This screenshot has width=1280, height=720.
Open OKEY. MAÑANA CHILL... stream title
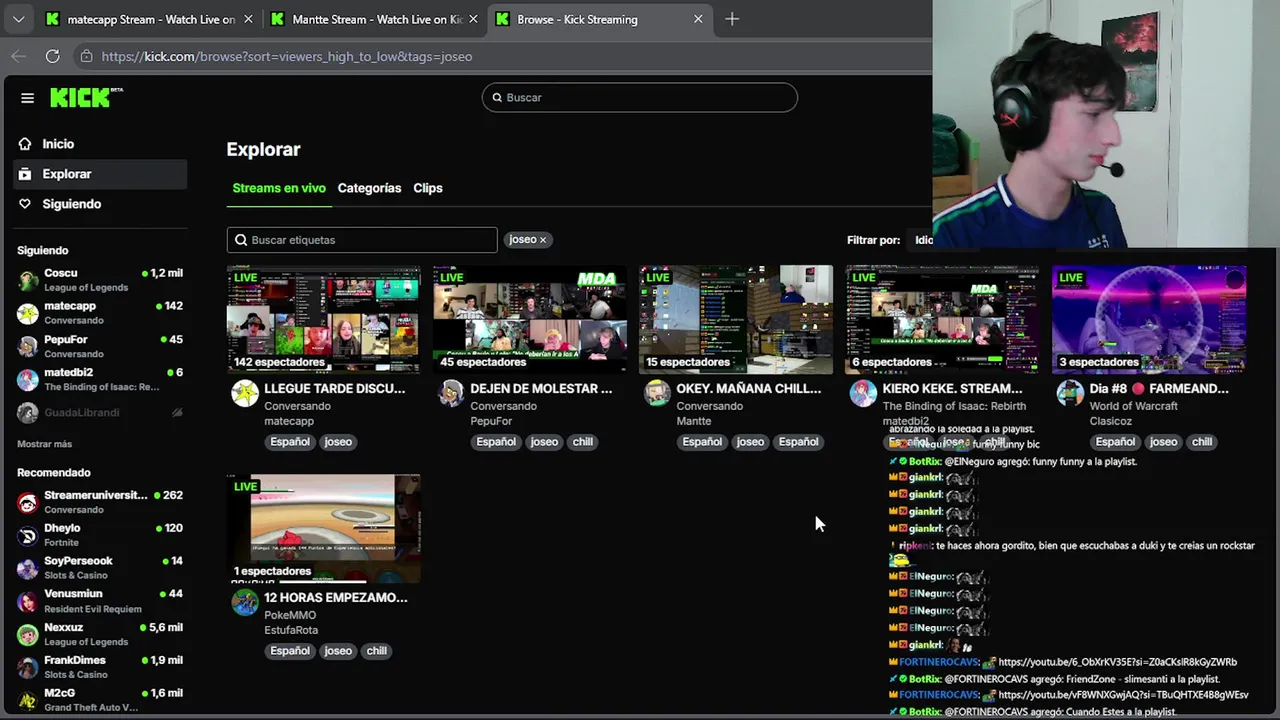pos(748,388)
